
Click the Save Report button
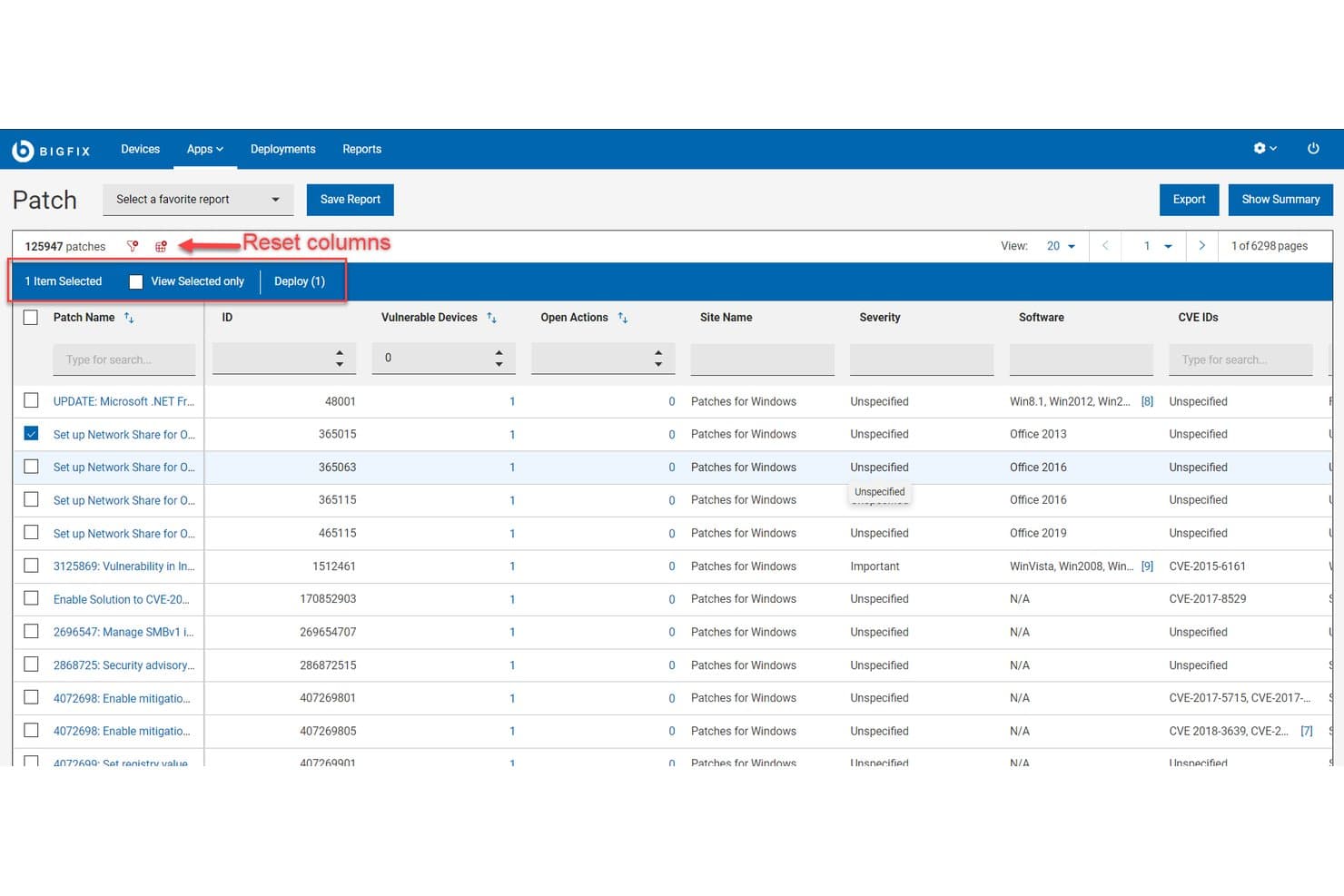tap(351, 200)
